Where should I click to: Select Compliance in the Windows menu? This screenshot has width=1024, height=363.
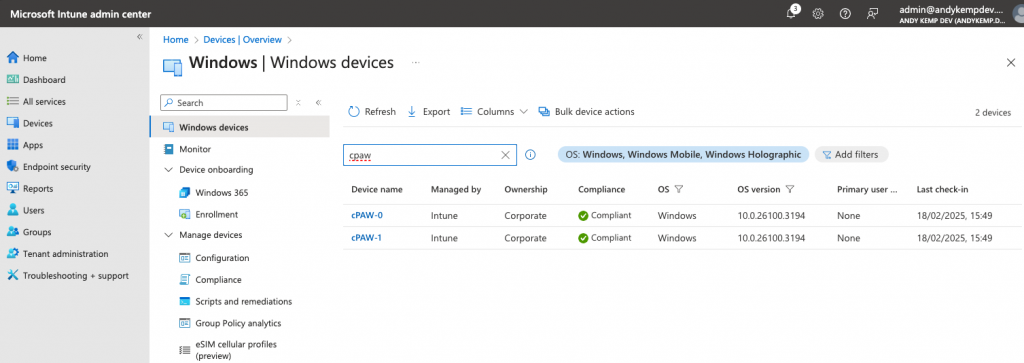218,280
